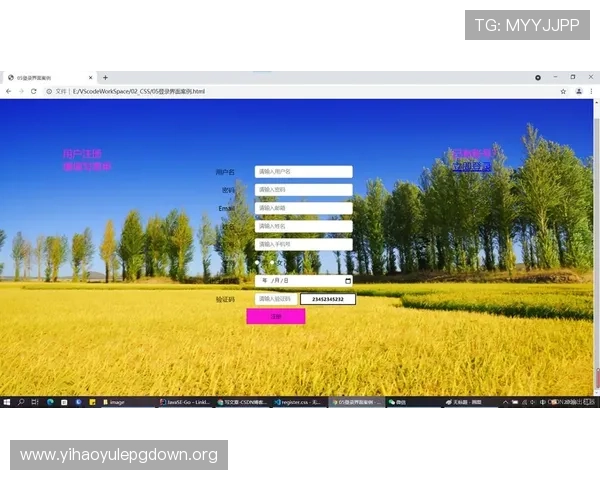The image size is (600, 480).
Task: Open the file info icon in address bar
Action: pos(49,91)
